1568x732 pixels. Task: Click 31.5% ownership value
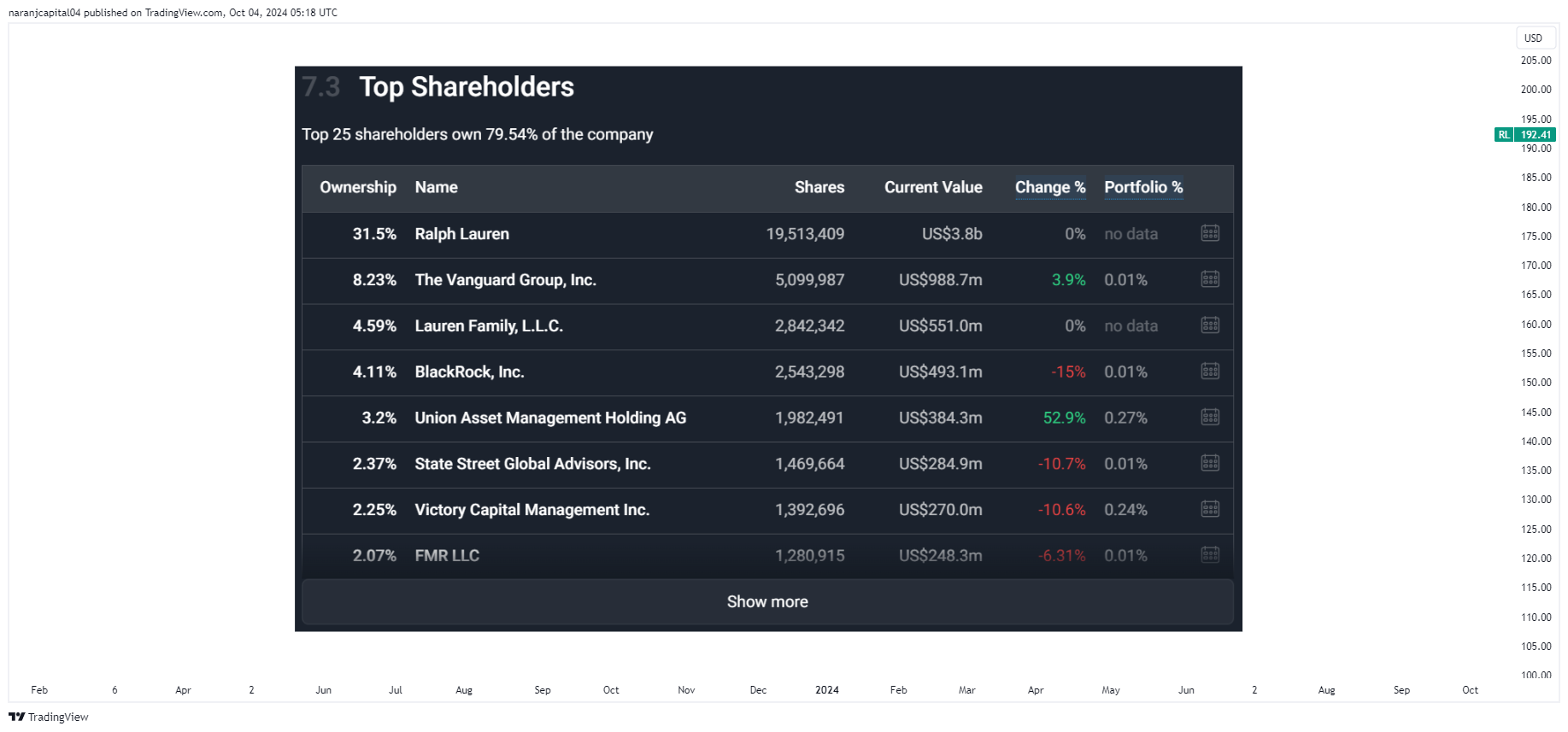tap(374, 234)
